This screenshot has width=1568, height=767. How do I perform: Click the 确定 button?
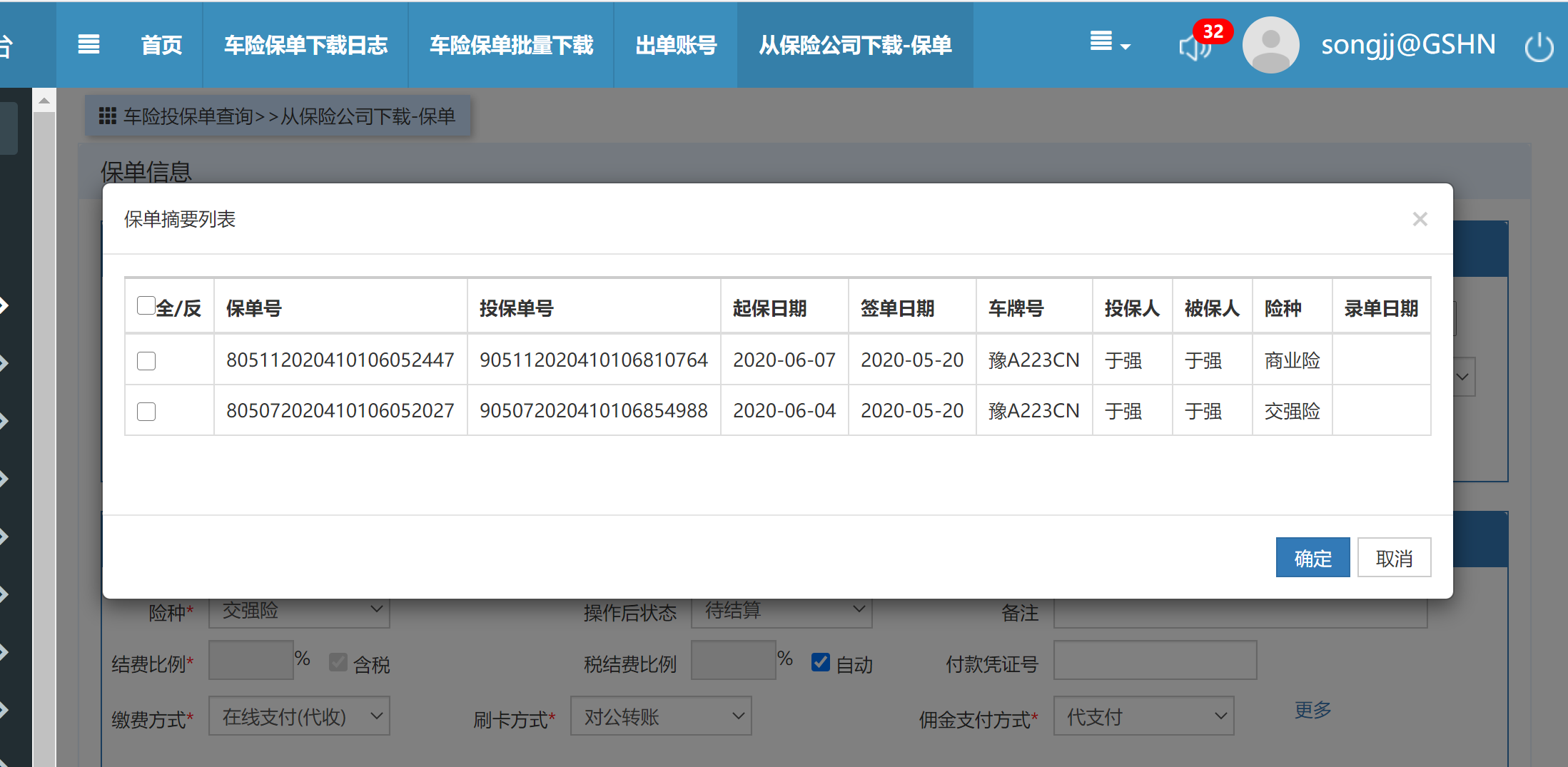click(x=1312, y=558)
